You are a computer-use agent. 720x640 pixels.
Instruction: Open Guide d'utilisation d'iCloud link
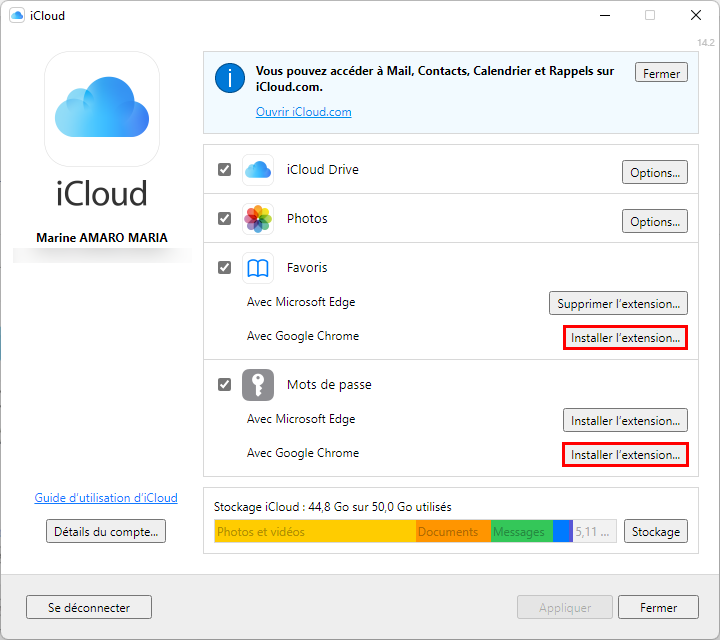coord(106,498)
